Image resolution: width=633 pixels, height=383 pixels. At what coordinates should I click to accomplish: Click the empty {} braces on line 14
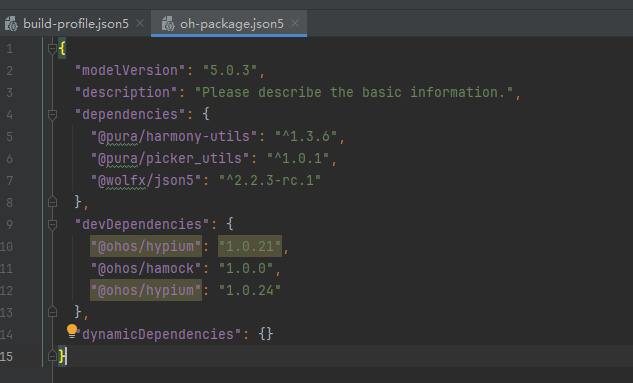tap(266, 334)
